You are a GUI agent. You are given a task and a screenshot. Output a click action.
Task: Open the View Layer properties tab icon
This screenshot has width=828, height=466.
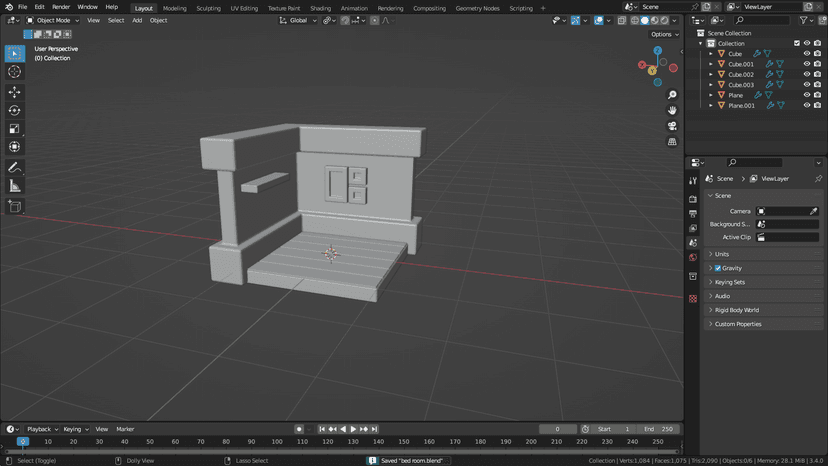[x=693, y=228]
